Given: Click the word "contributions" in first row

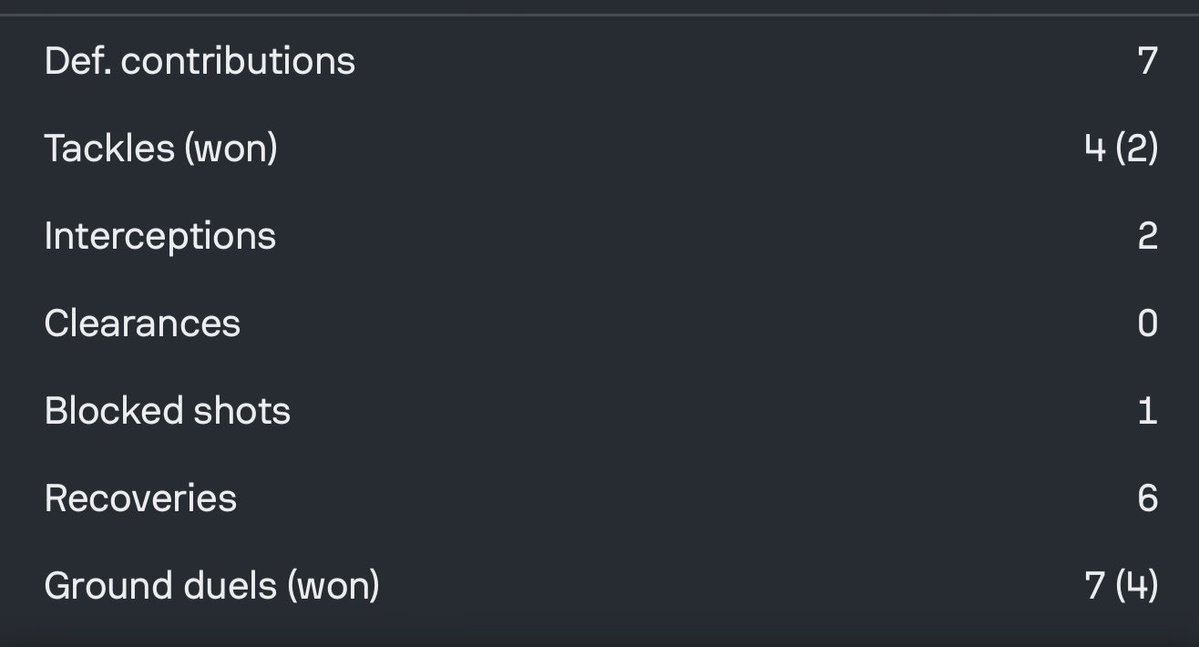Looking at the screenshot, I should (238, 61).
